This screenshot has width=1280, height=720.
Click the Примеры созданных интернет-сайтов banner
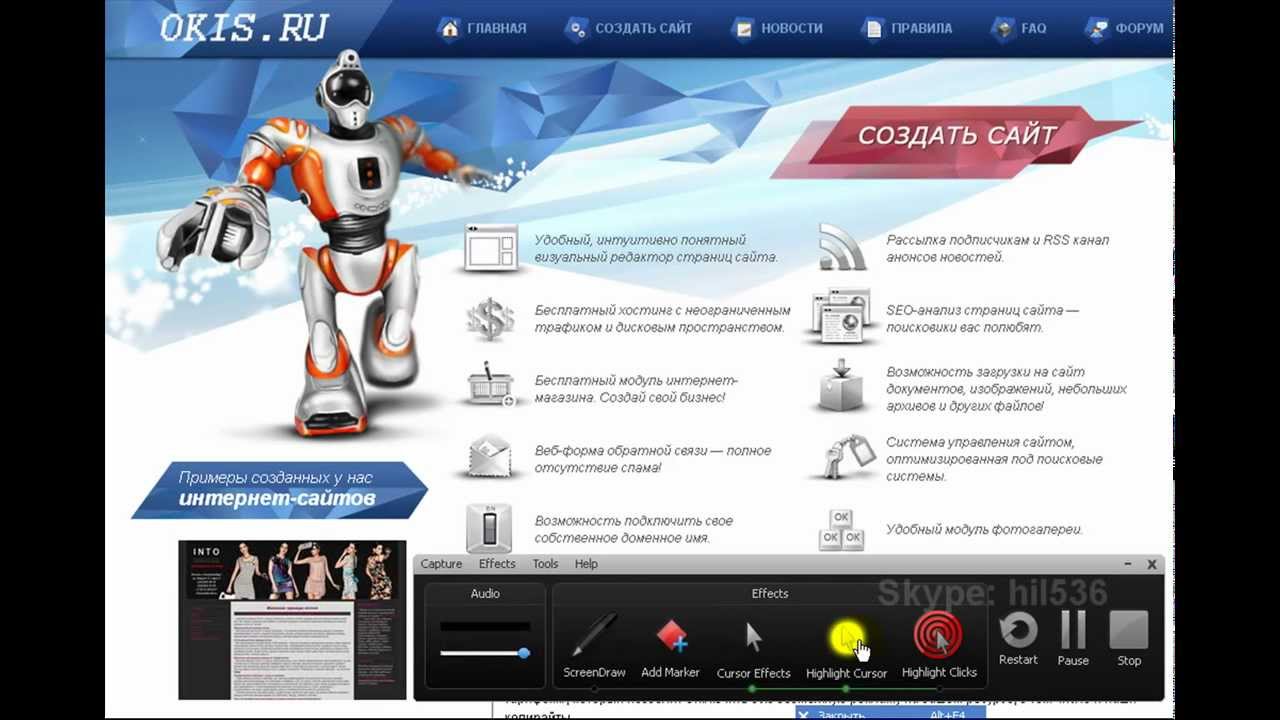[278, 489]
